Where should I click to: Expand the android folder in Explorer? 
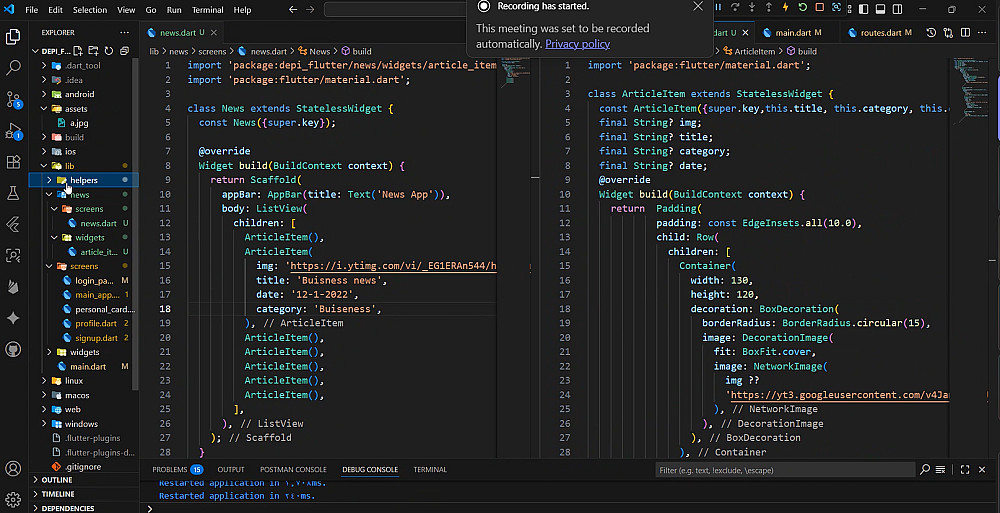[79, 94]
